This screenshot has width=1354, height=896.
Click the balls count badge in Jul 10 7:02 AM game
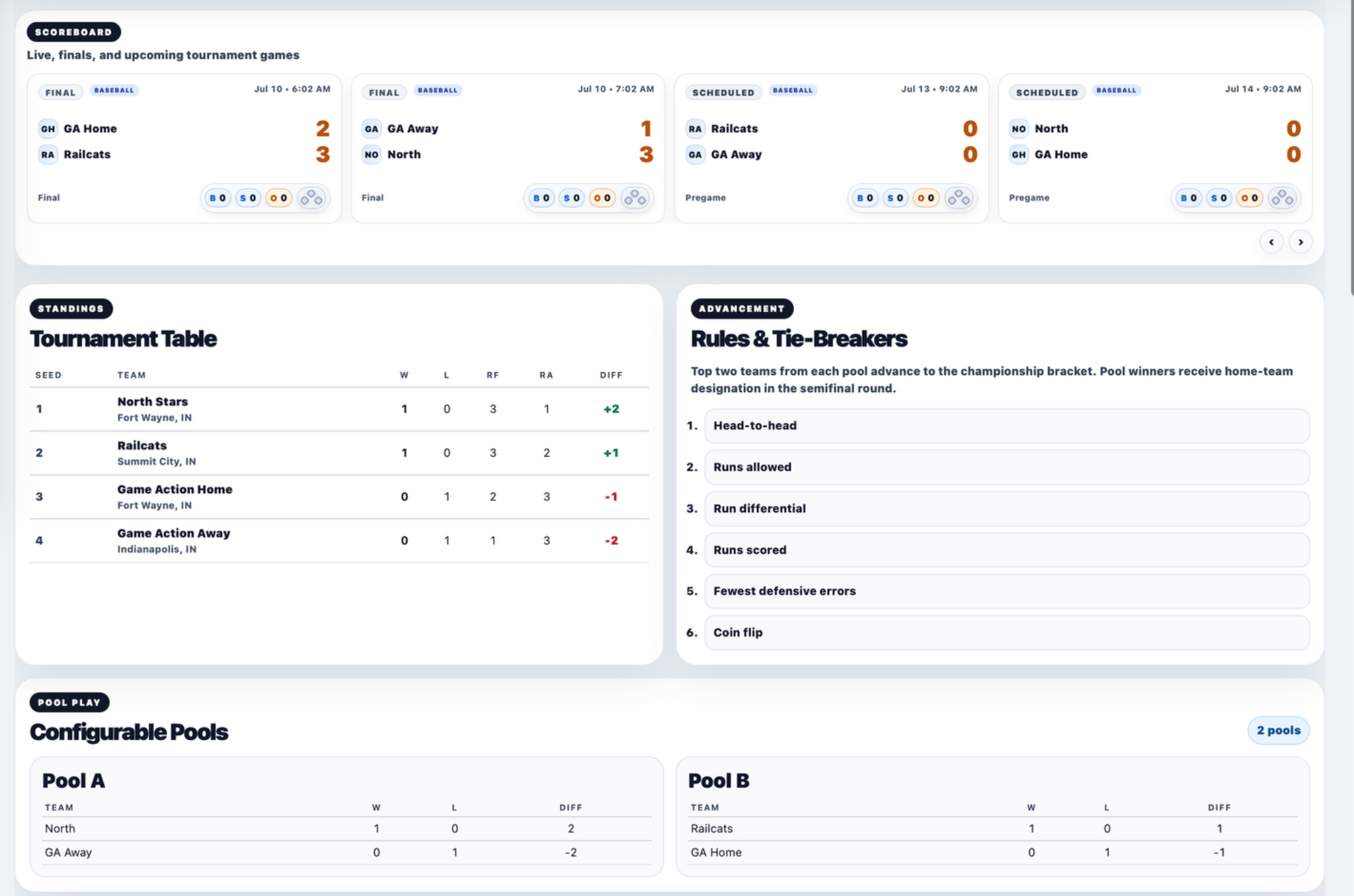541,198
